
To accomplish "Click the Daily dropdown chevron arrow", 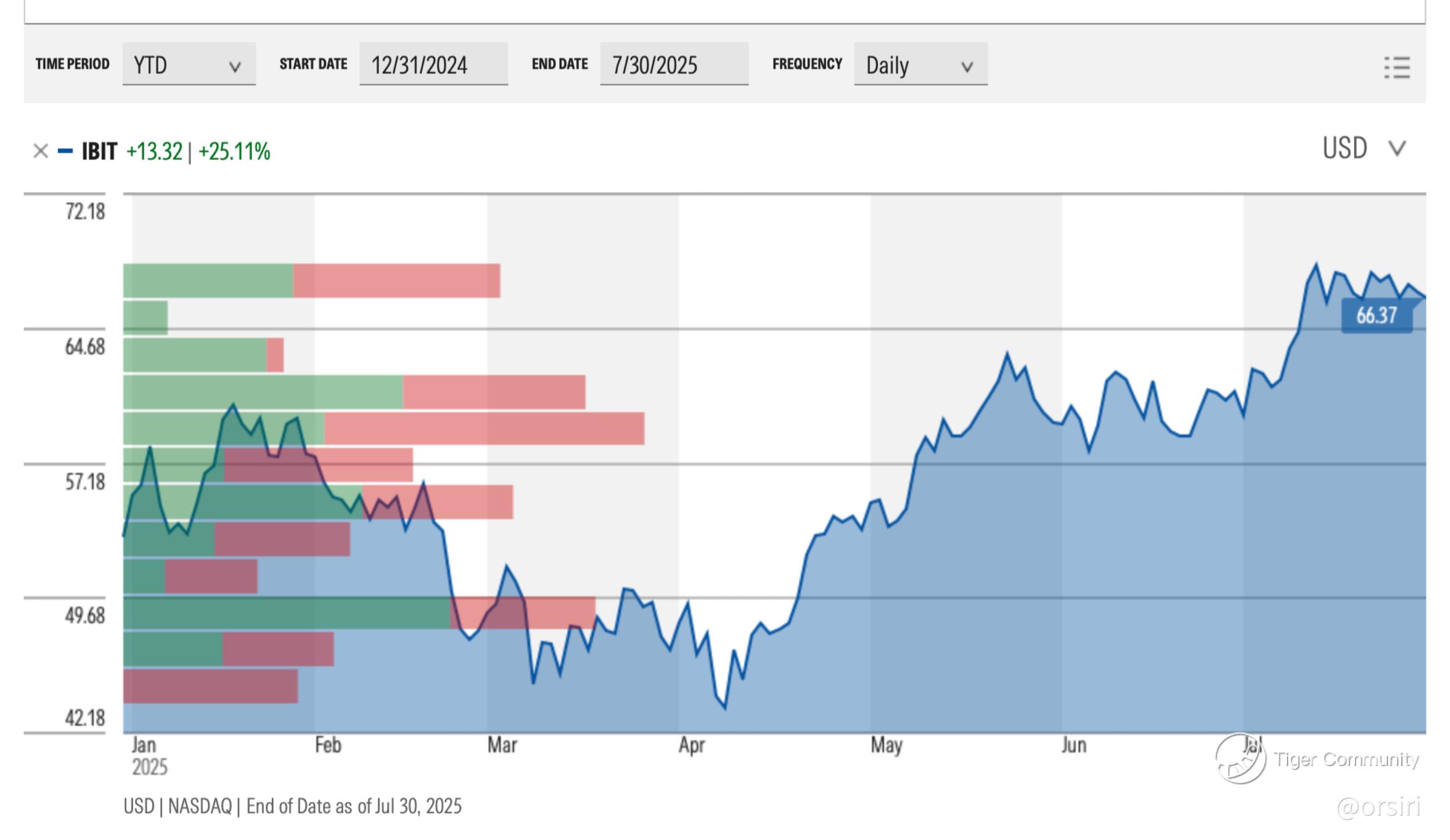I will click(x=967, y=67).
